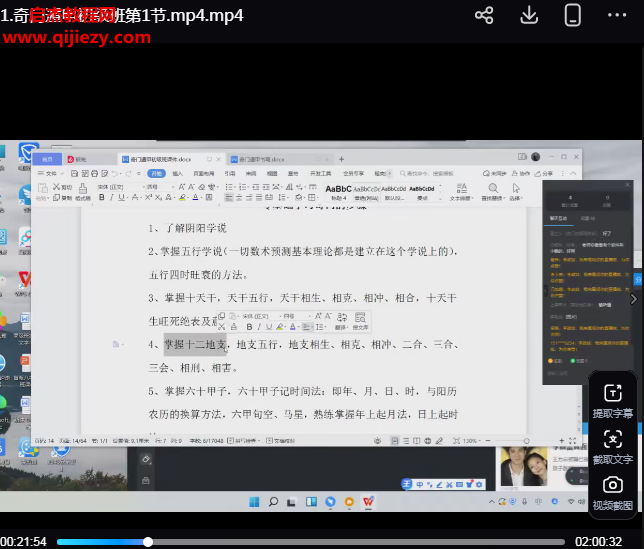Open the 选择 dropdown

516,192
